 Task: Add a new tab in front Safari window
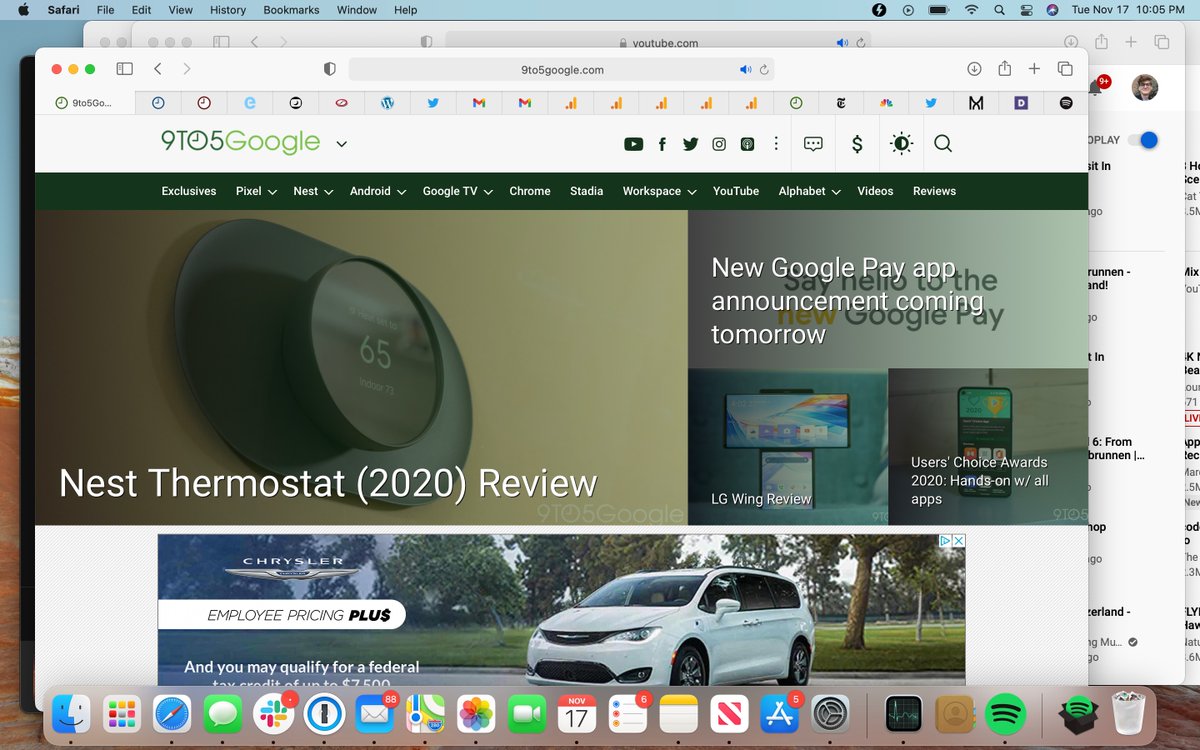click(x=1034, y=69)
